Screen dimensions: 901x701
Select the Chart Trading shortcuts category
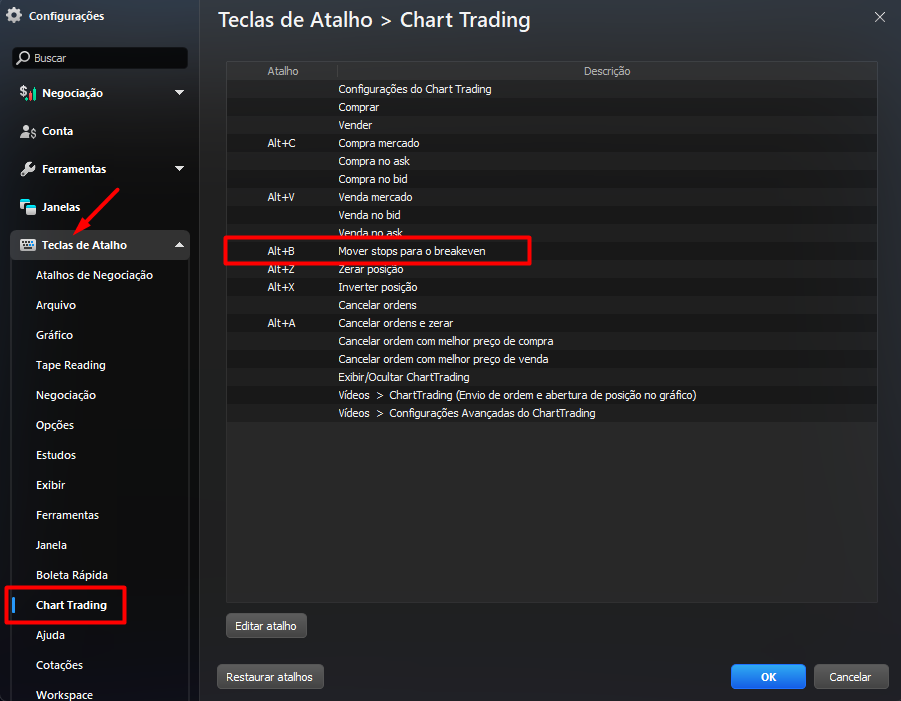[71, 605]
